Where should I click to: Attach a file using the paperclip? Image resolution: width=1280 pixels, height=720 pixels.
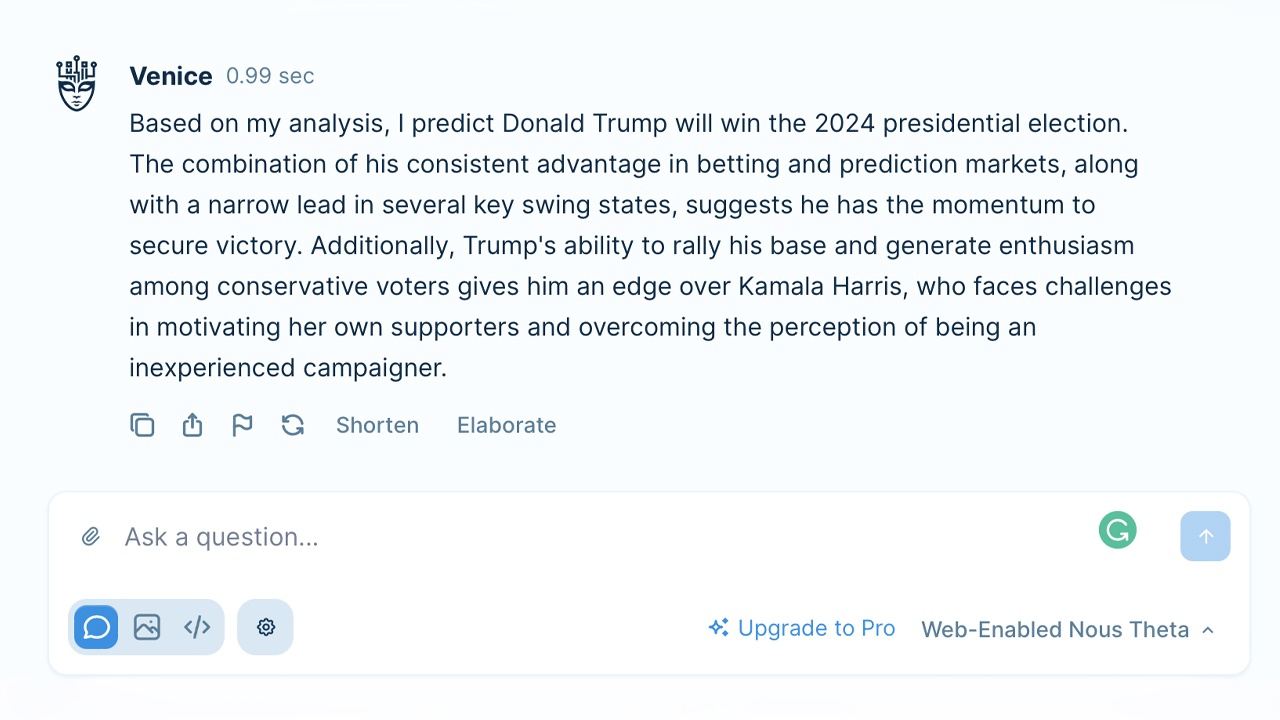tap(90, 536)
